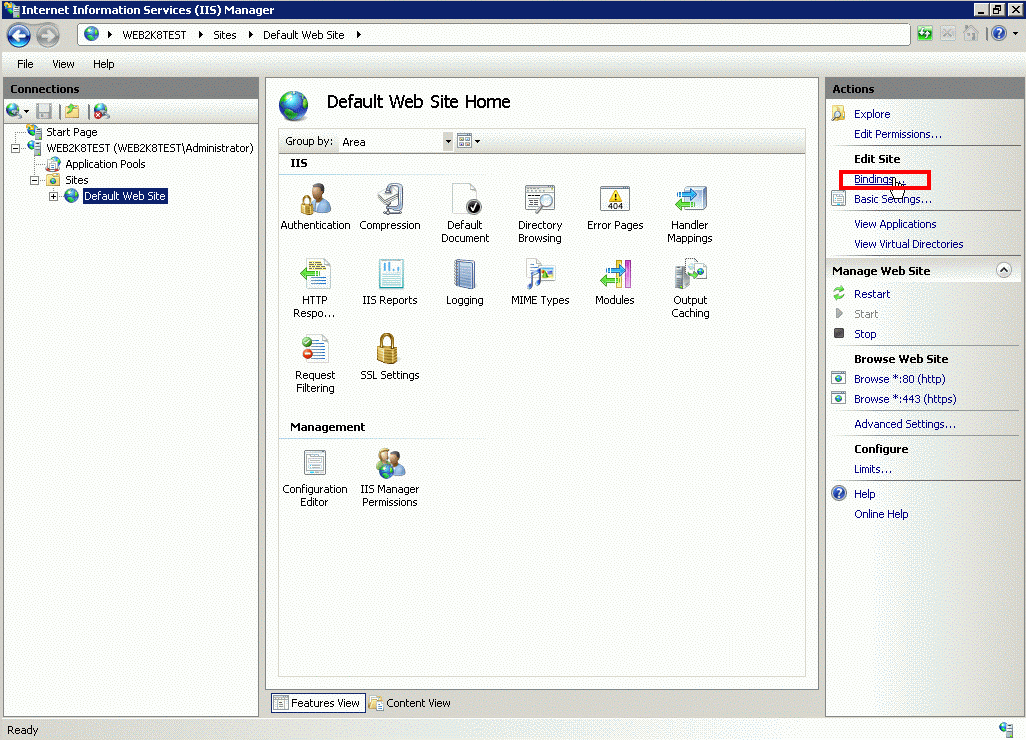Open the Authentication feature icon
This screenshot has width=1026, height=740.
coord(315,200)
